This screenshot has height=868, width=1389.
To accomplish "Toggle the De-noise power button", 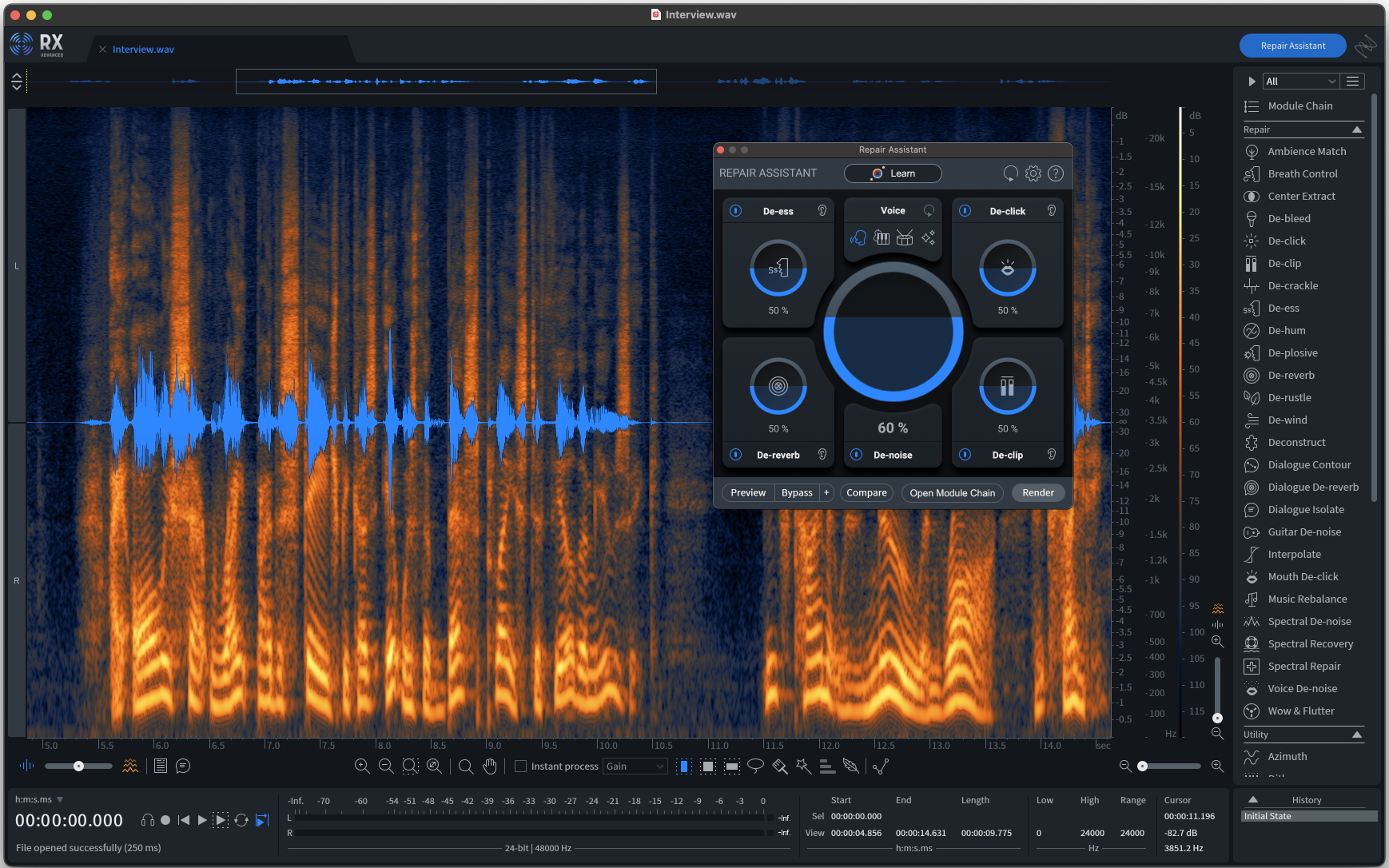I will point(857,455).
